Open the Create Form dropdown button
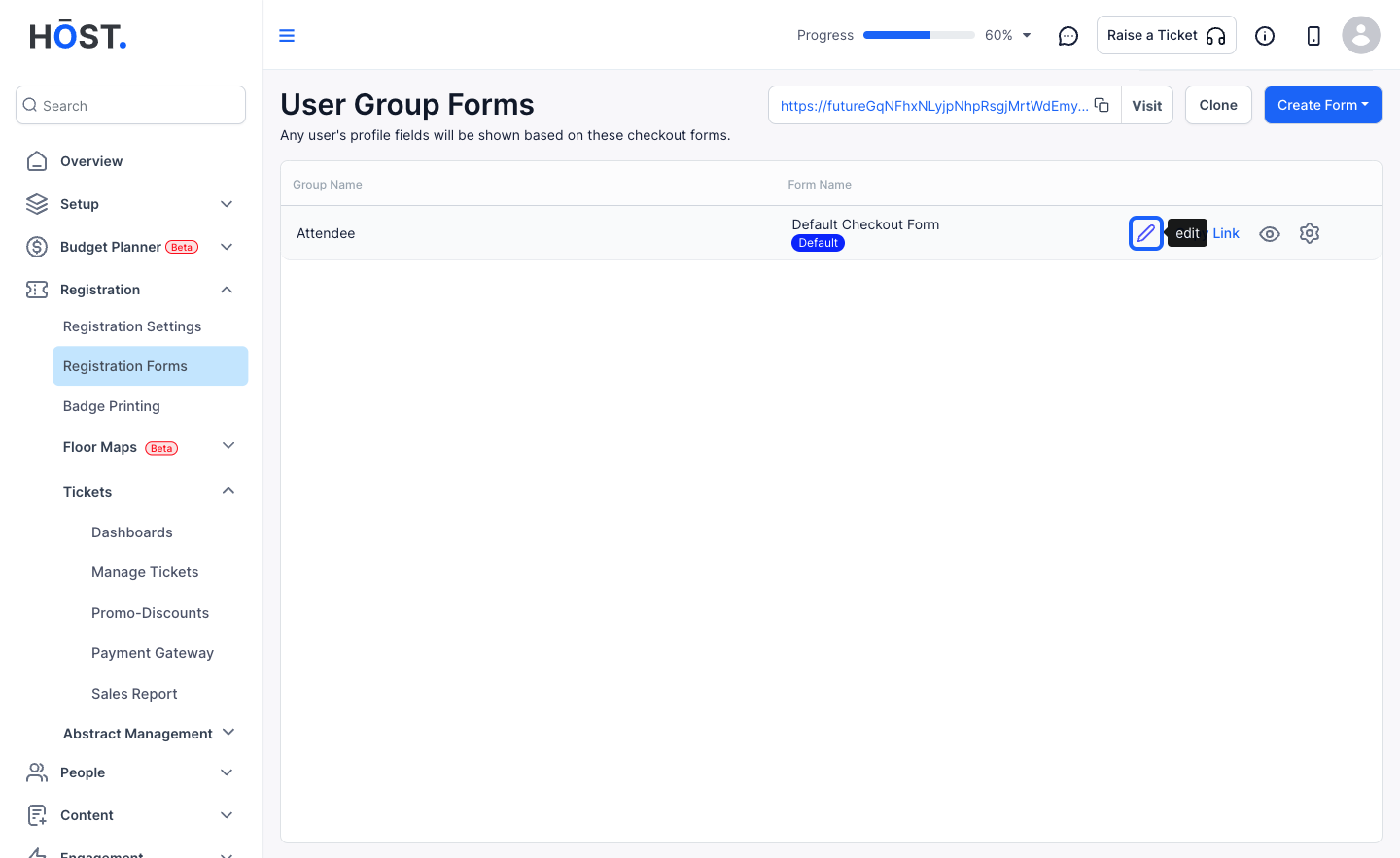 (1322, 105)
